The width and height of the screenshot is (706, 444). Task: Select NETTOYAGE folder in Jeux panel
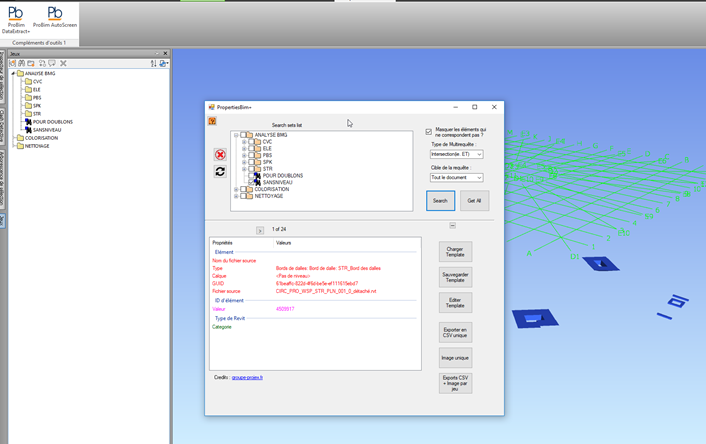(x=33, y=146)
